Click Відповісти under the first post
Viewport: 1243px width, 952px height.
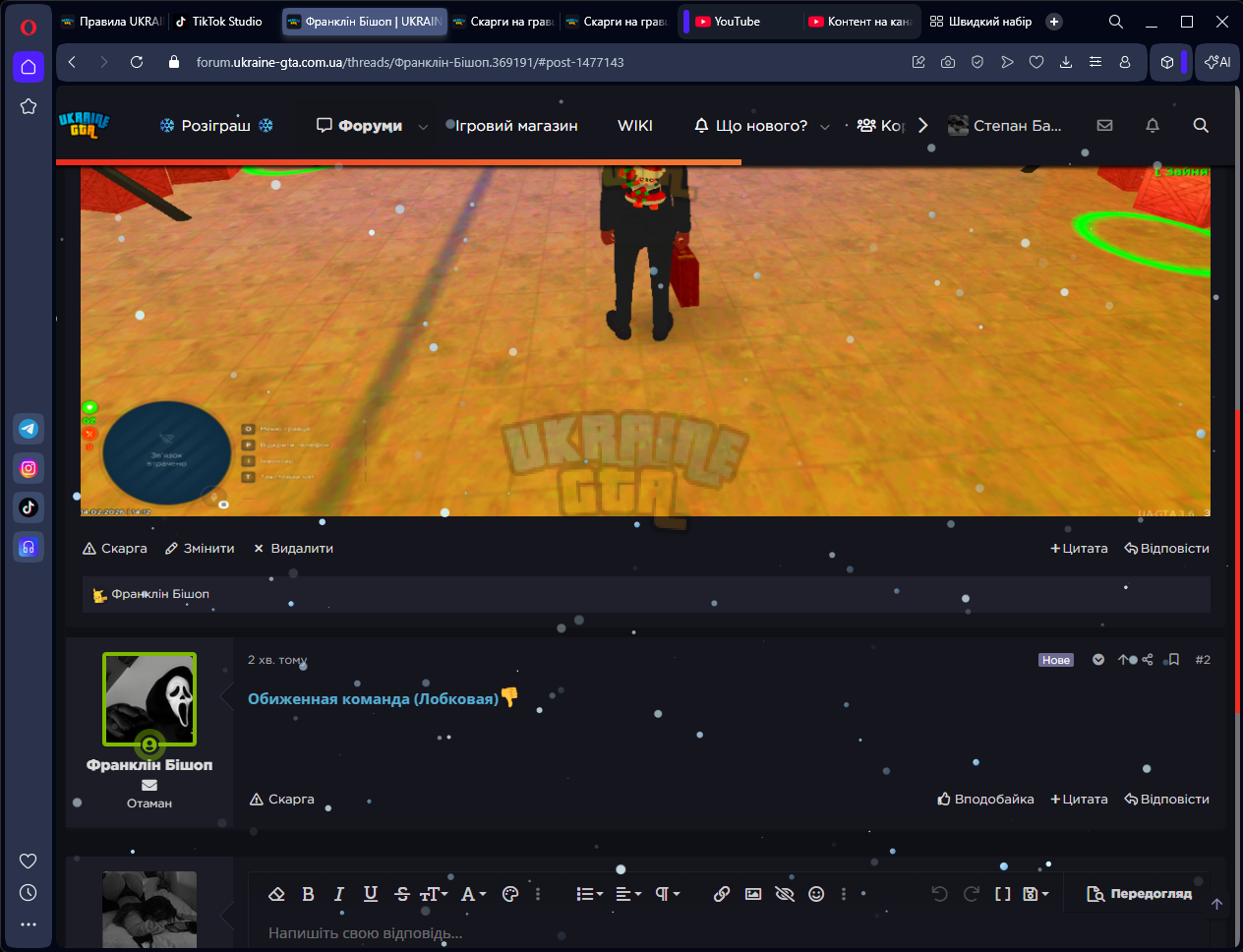(x=1166, y=549)
